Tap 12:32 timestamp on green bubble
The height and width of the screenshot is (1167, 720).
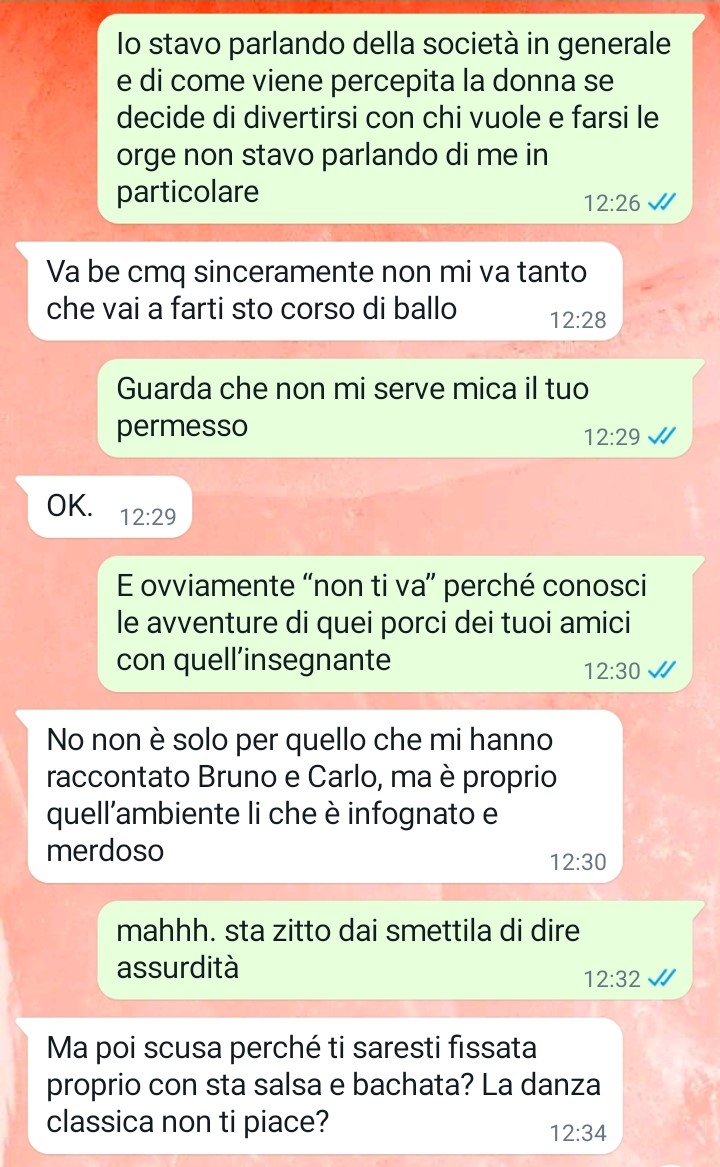tap(611, 979)
